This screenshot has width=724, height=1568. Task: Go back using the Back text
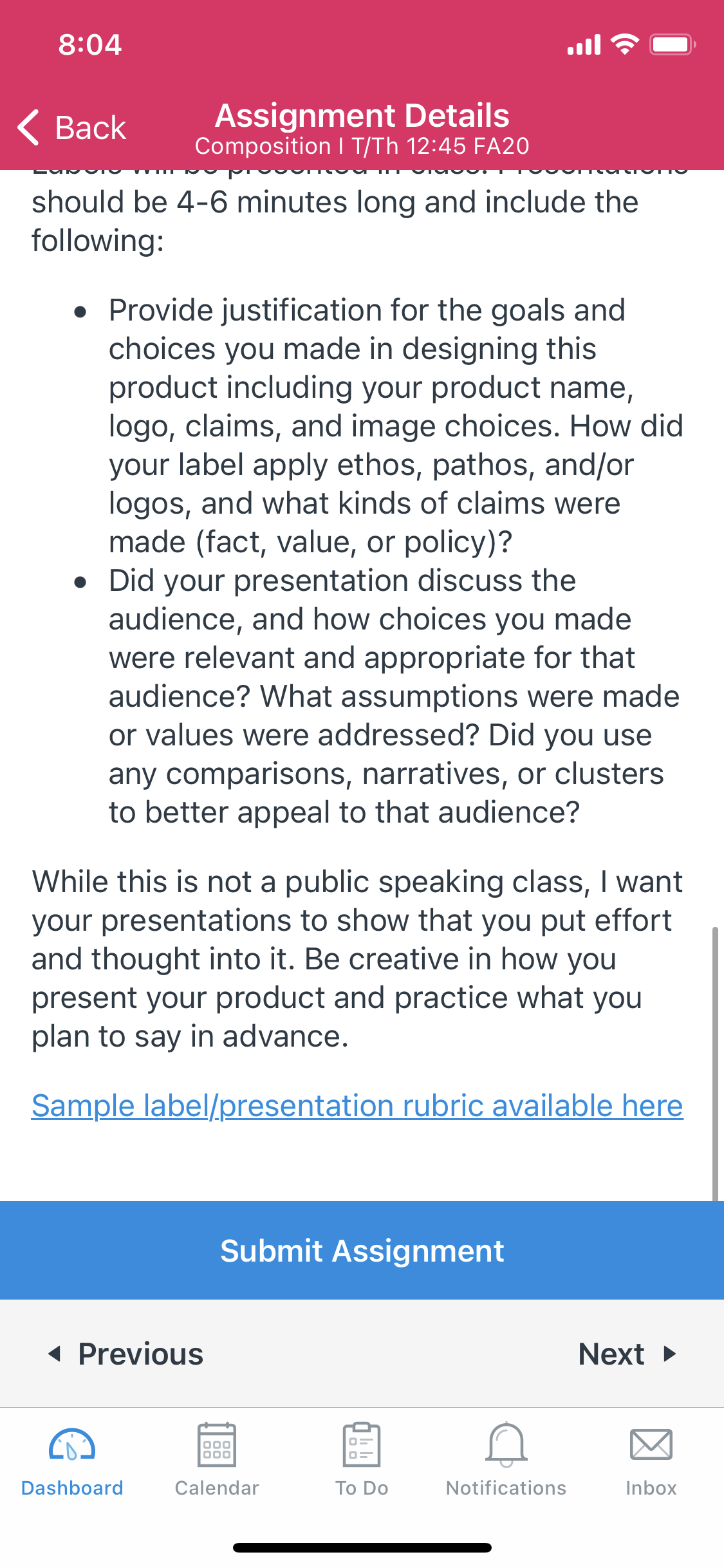[91, 127]
